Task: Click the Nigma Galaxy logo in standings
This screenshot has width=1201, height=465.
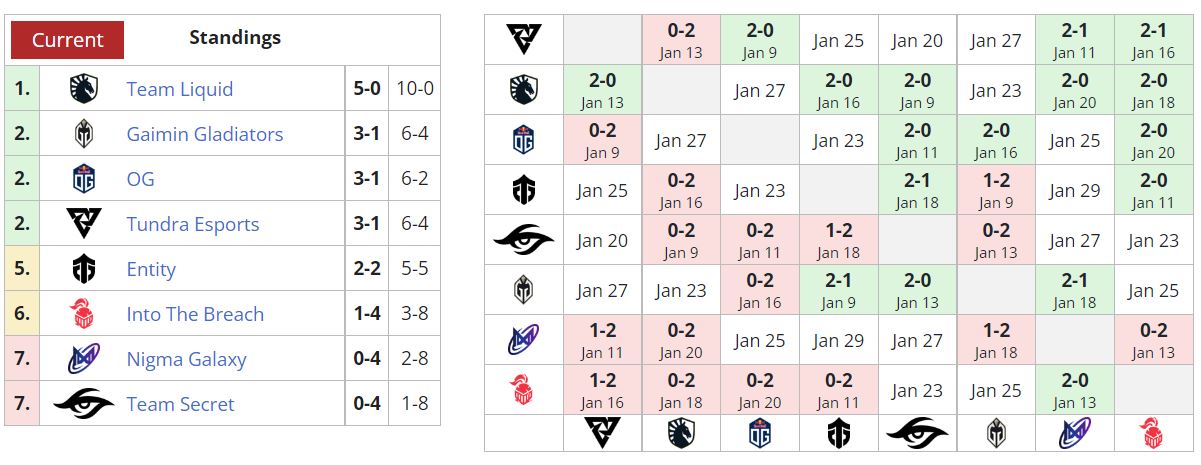Action: (x=84, y=359)
